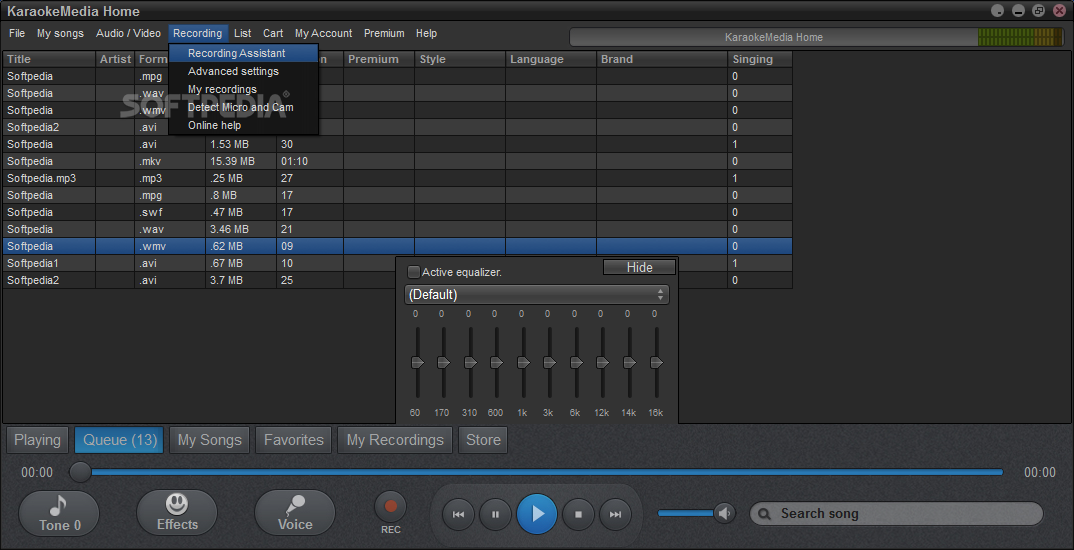Adjust the 60 Hz equalizer slider

417,362
